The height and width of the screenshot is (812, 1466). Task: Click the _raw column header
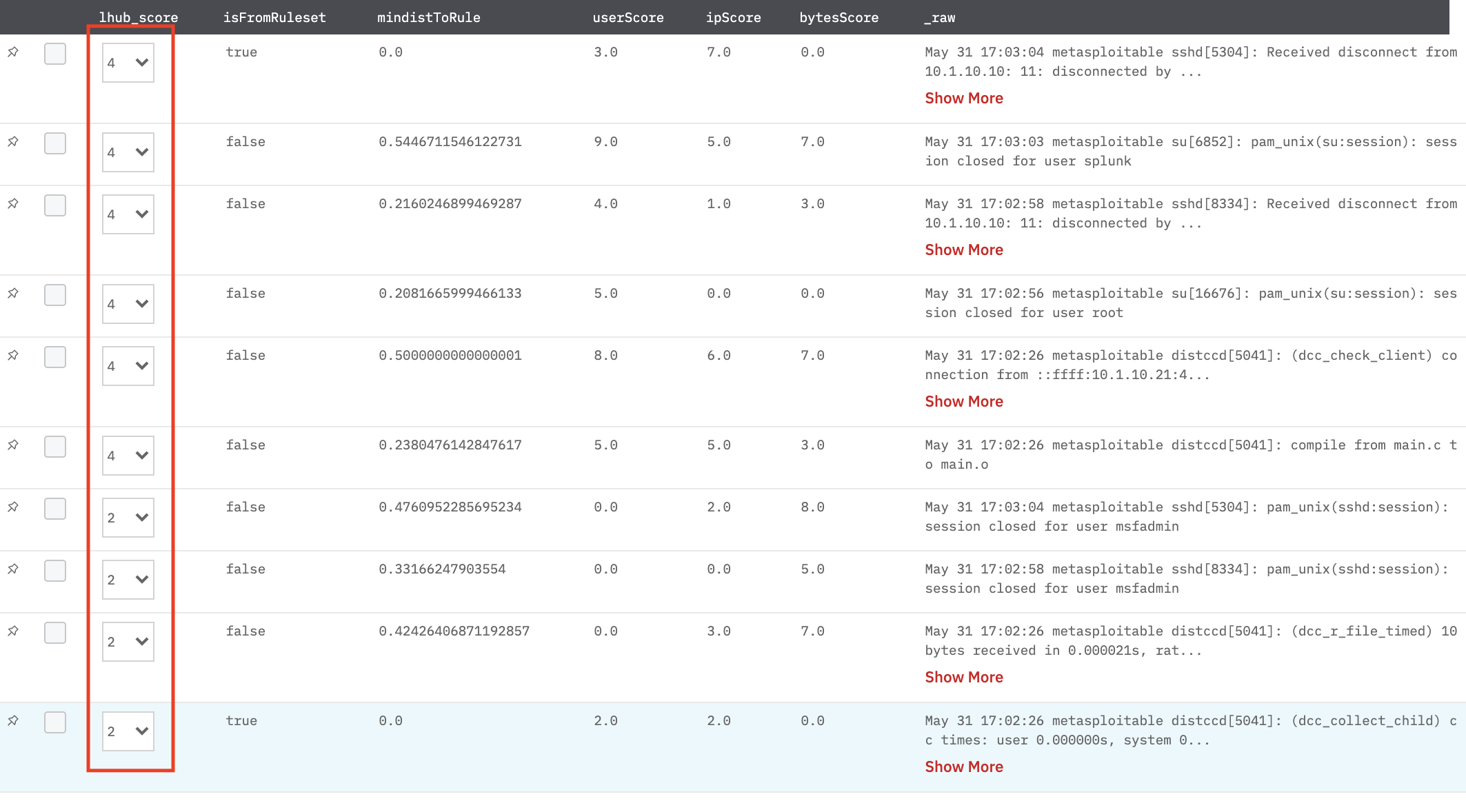pos(939,18)
